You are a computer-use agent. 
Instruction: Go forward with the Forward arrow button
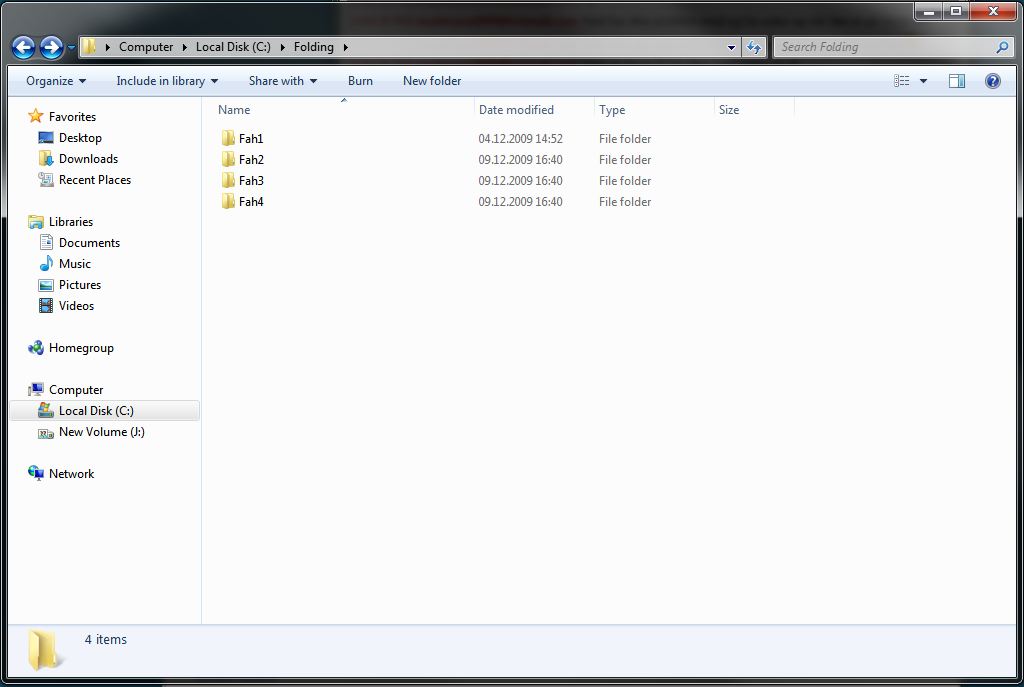tap(52, 47)
